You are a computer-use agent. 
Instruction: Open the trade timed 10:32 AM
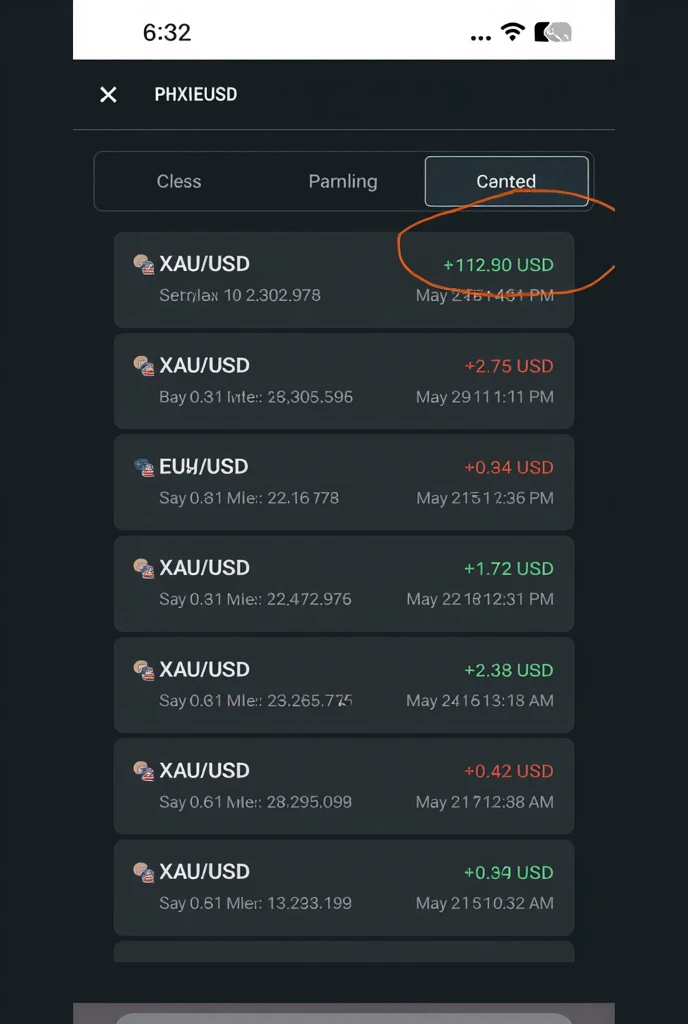[344, 888]
